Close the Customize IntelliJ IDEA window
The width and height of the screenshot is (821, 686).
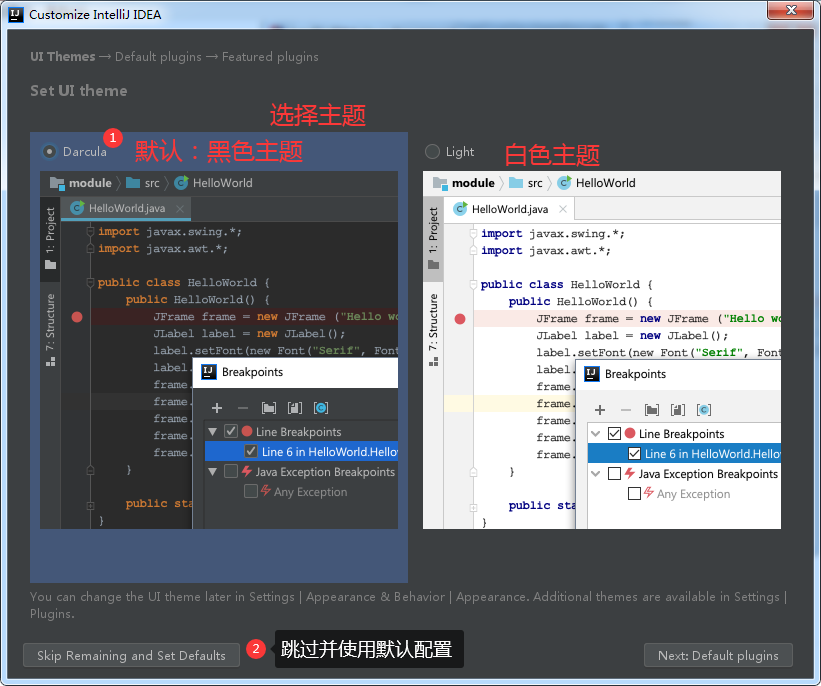[x=791, y=10]
